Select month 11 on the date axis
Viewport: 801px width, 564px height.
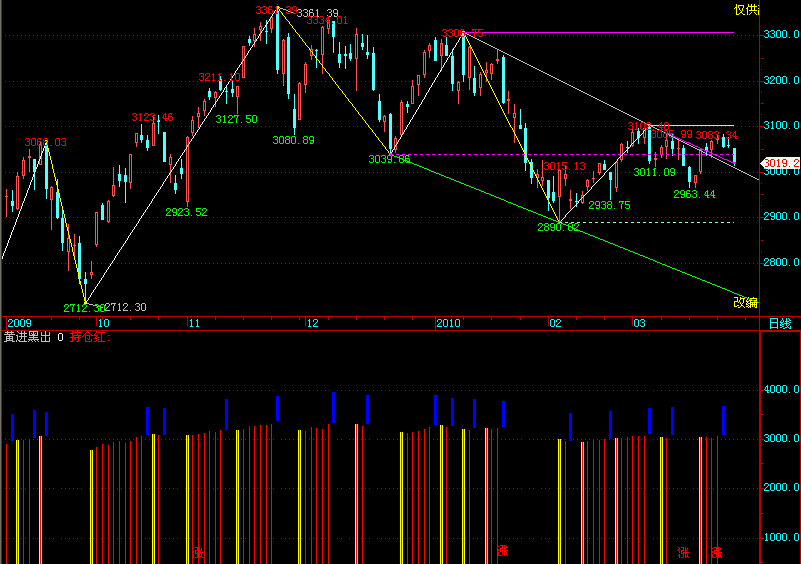tap(194, 323)
